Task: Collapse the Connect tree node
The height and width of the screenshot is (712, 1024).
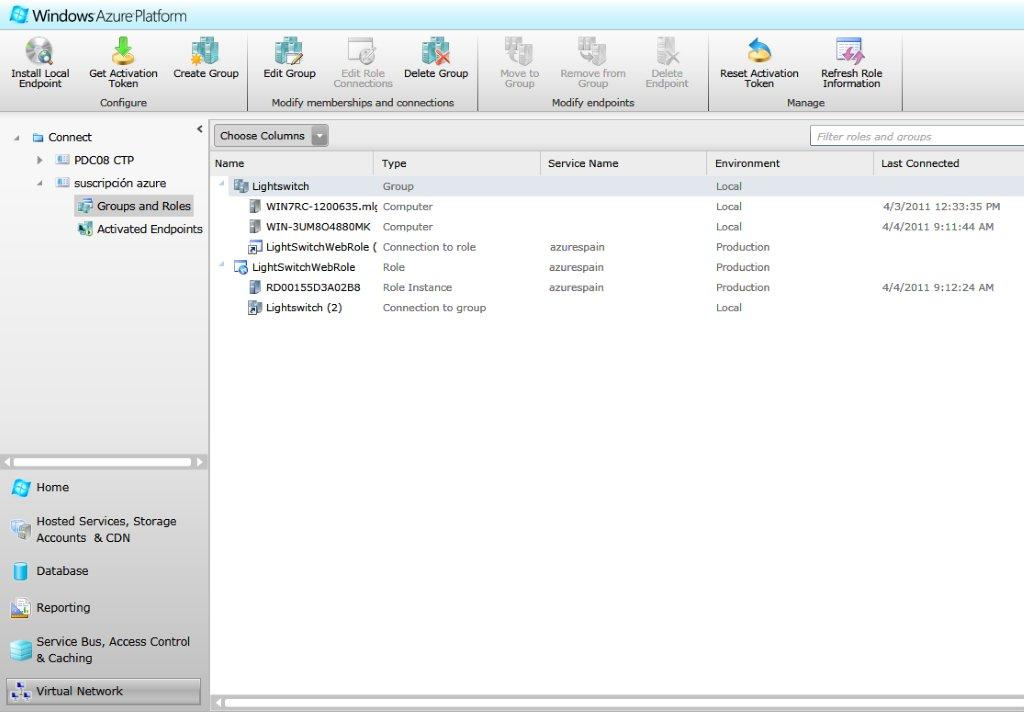Action: coord(17,138)
